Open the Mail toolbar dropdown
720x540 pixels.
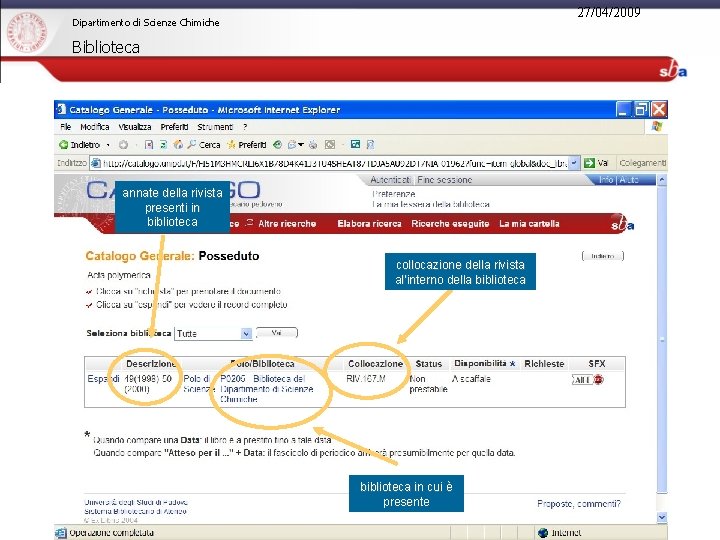[x=301, y=145]
